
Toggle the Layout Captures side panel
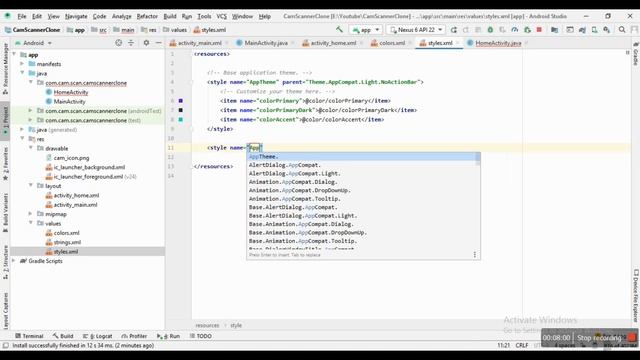coord(5,311)
